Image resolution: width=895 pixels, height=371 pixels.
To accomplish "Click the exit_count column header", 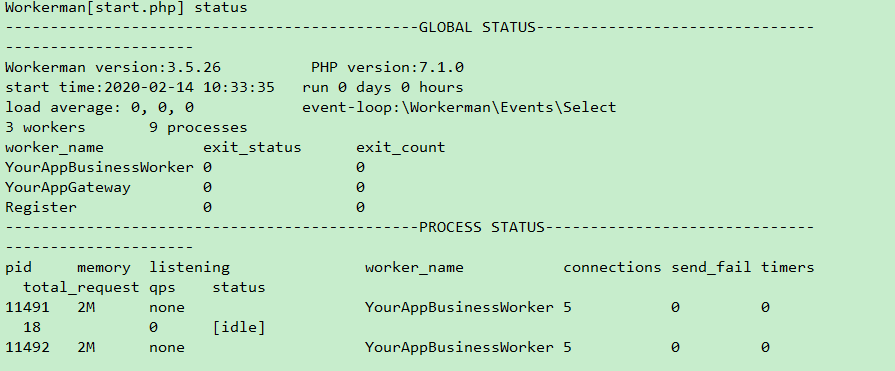I will (x=401, y=147).
